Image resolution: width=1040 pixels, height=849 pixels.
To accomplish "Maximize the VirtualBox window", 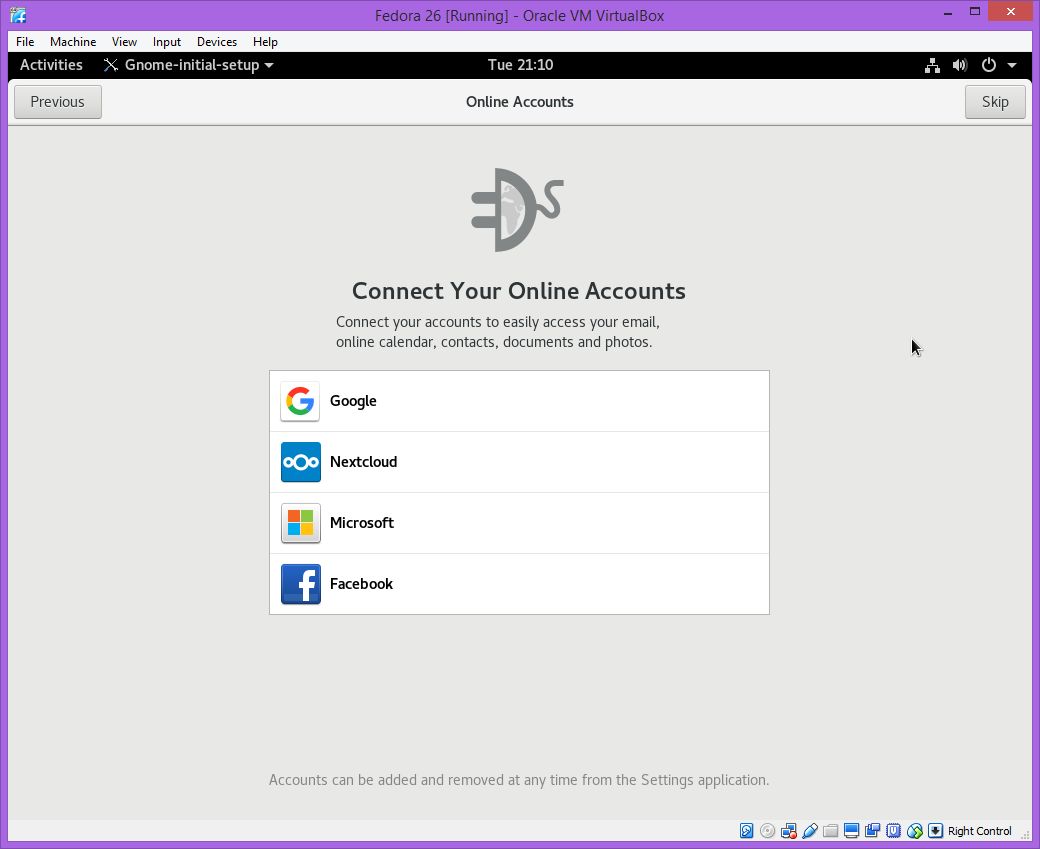I will click(974, 11).
